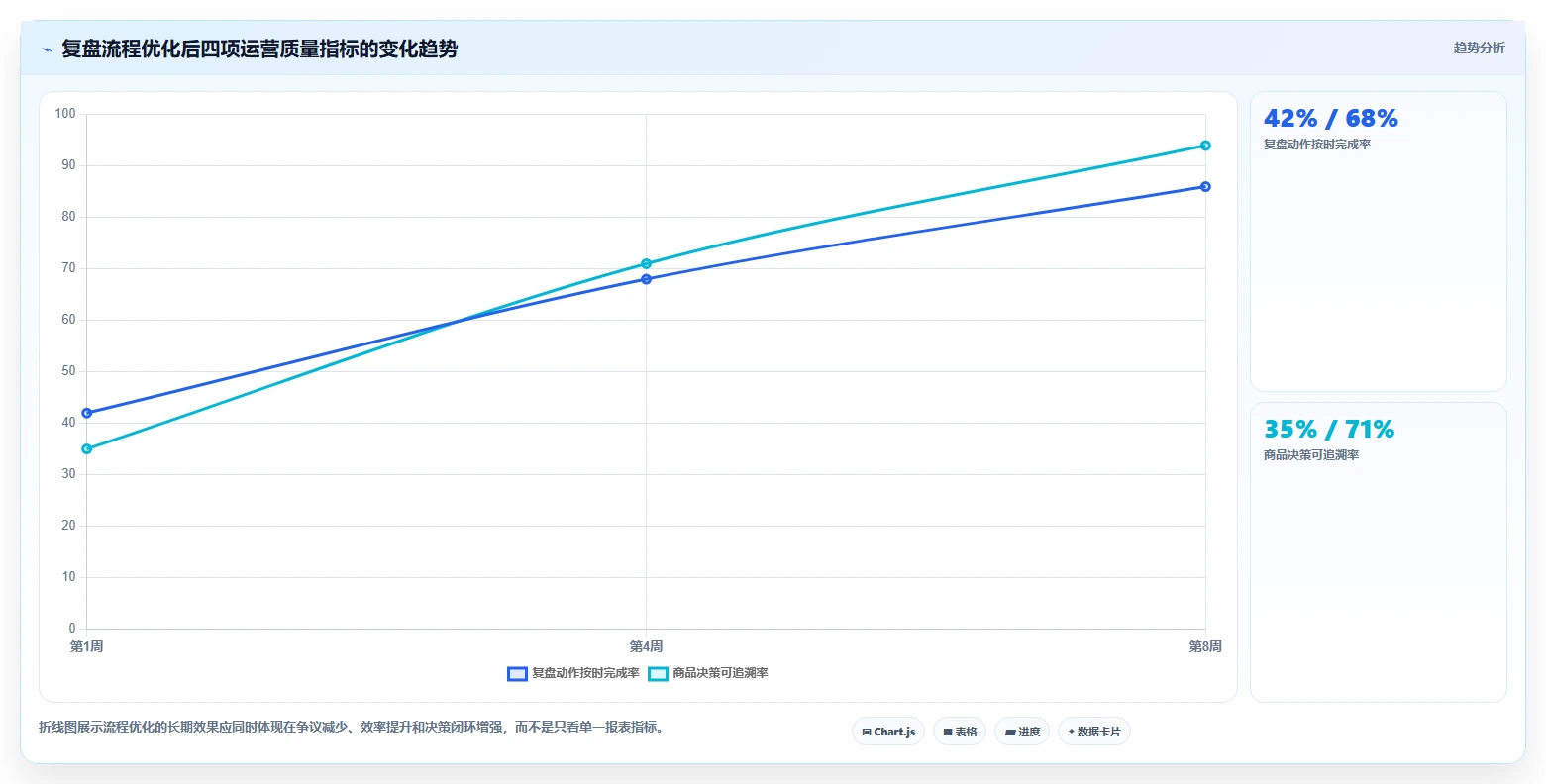Click 复盘动作按时完成率 caption in the stat card
Image resolution: width=1546 pixels, height=784 pixels.
click(x=1317, y=145)
